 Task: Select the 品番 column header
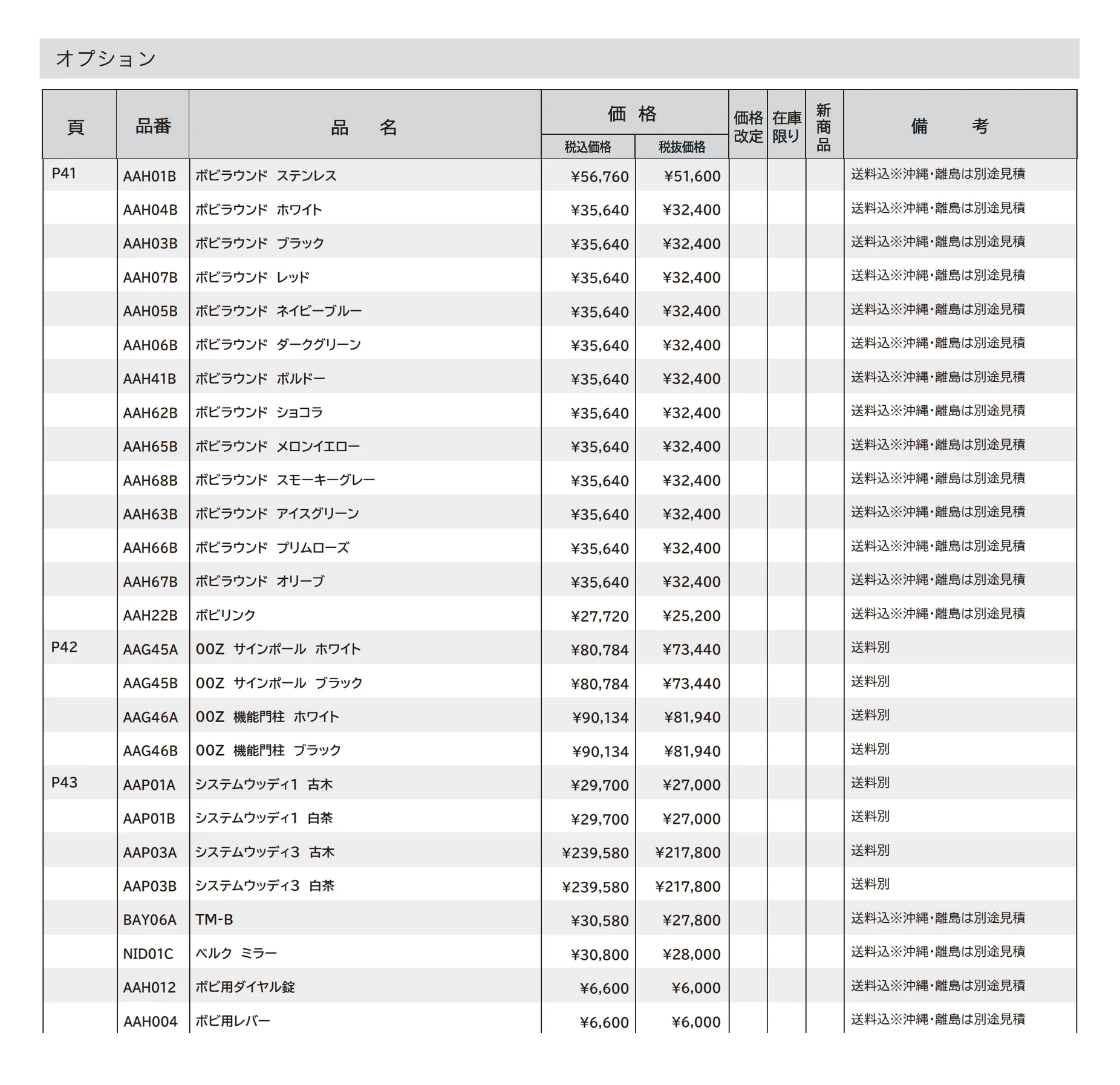pyautogui.click(x=153, y=126)
